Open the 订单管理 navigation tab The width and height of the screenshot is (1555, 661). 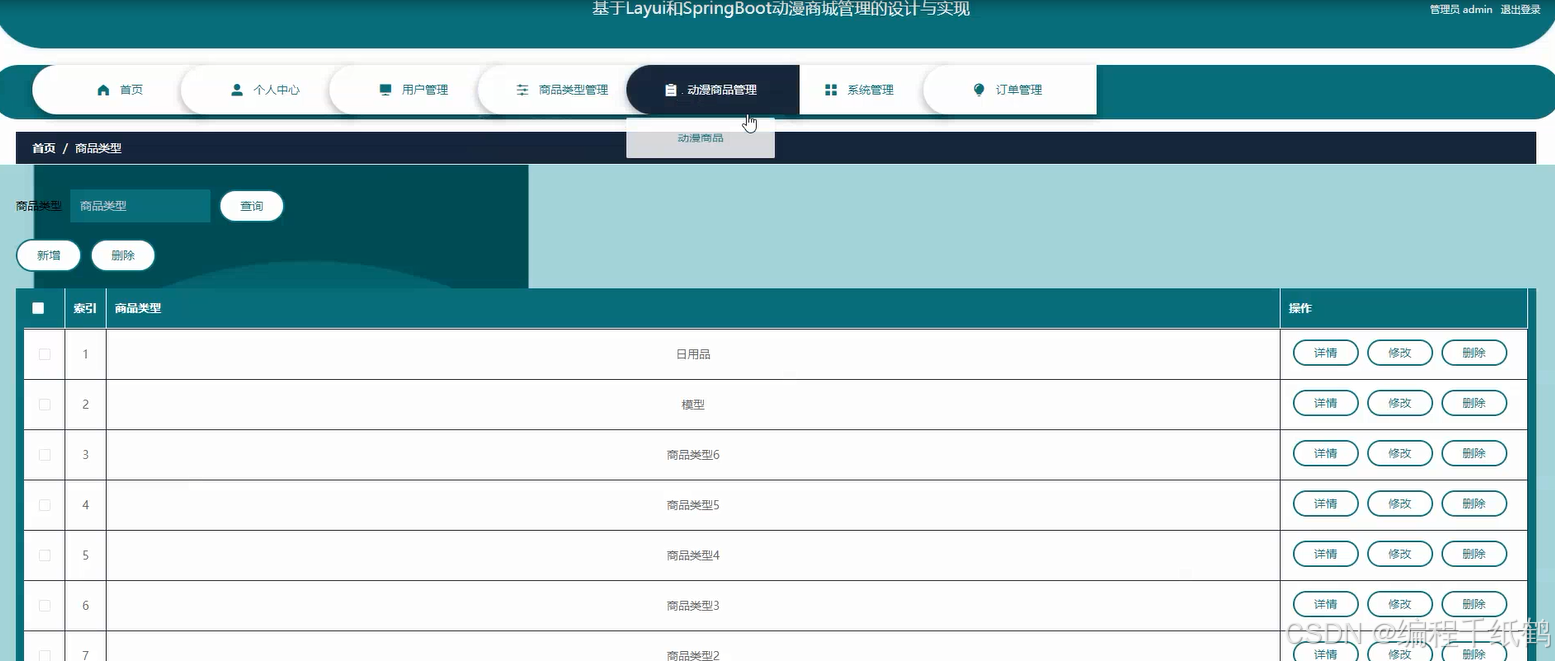[1010, 90]
